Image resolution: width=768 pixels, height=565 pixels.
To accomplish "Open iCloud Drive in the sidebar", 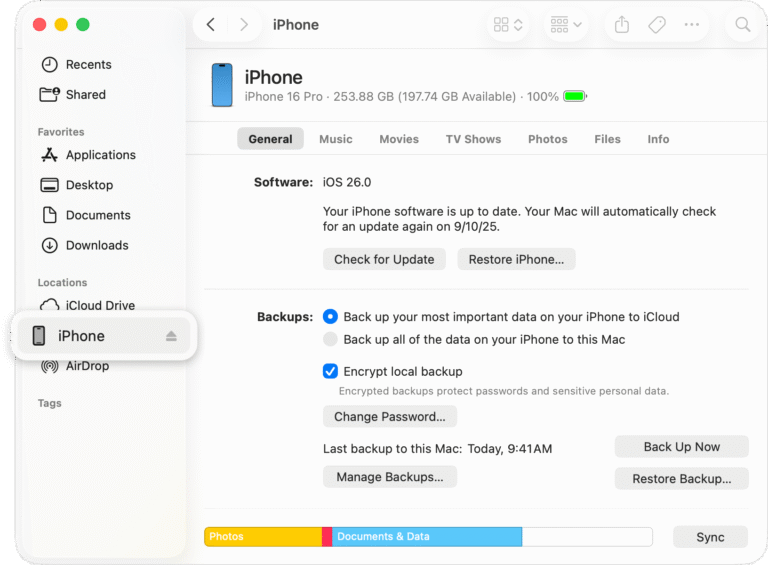I will [x=87, y=305].
